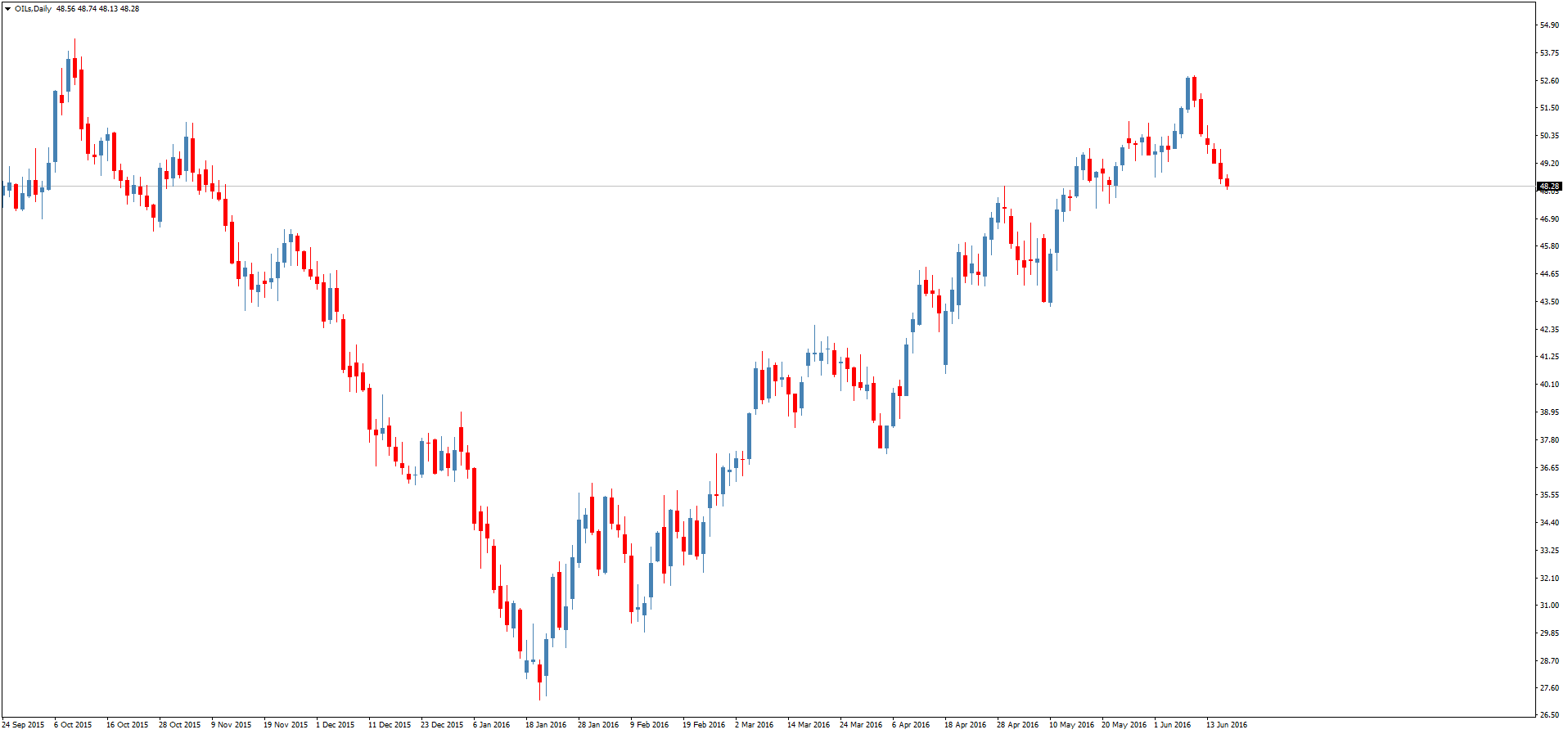Select the 9 Nov 2015 date label

232,725
